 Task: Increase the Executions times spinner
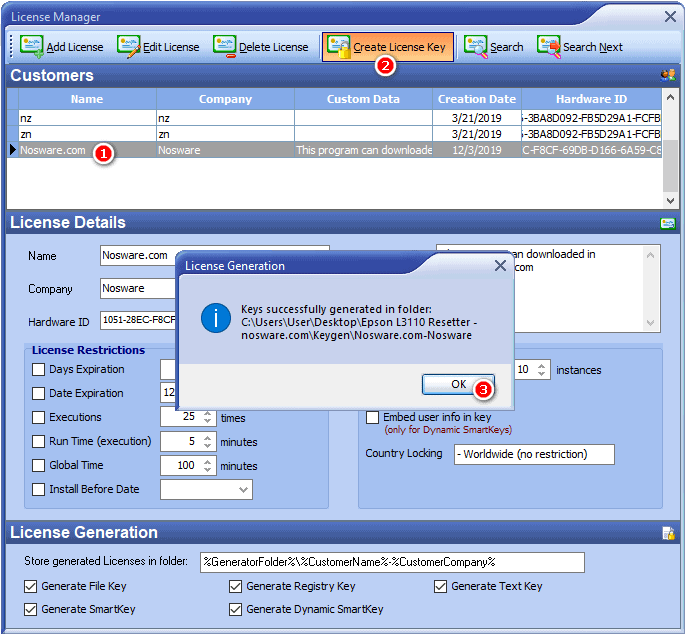click(207, 413)
